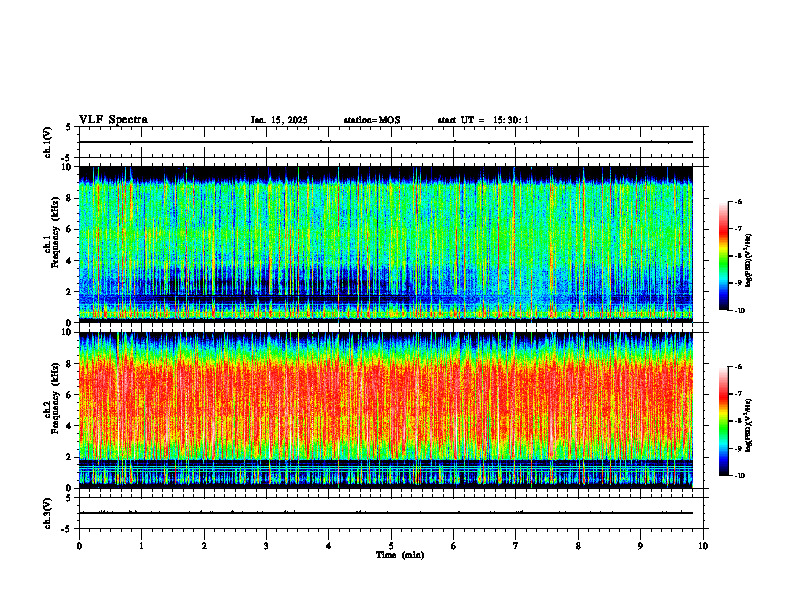Click time axis tick label "7"
The width and height of the screenshot is (792, 612).
(516, 546)
